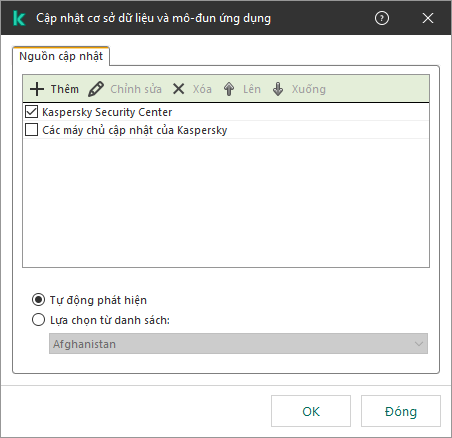Click the Kaspersky logo in title bar
Viewport: 452px width, 438px height.
(x=19, y=18)
